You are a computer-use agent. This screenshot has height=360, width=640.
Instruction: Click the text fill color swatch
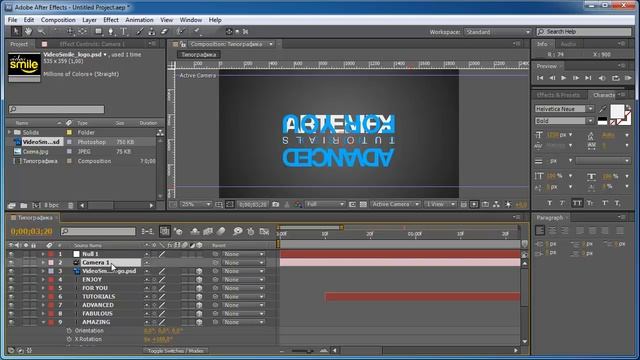point(617,111)
